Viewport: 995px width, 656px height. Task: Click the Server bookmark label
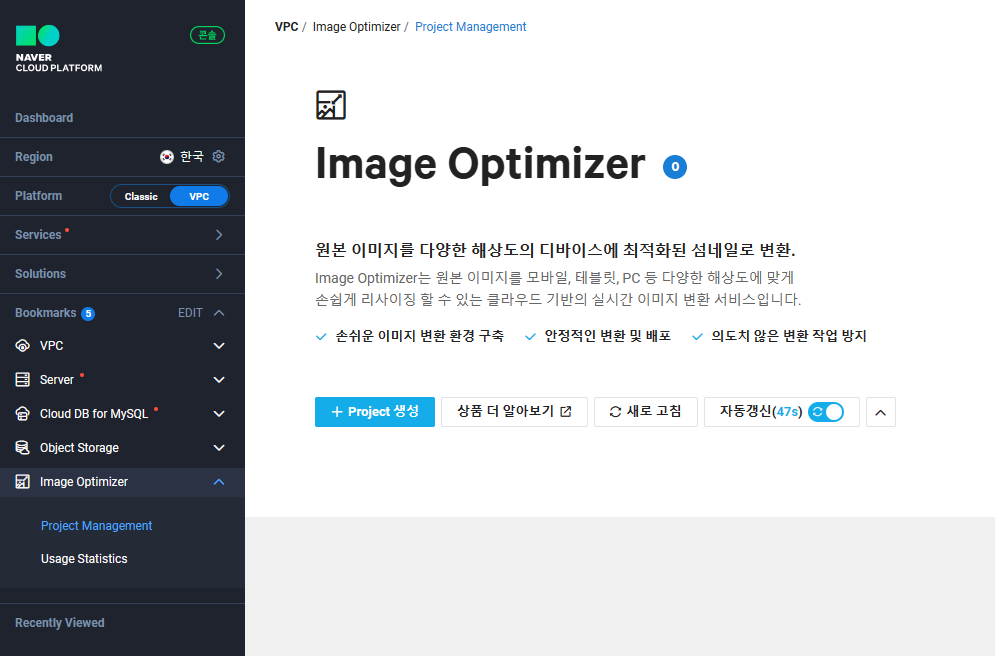(x=56, y=379)
